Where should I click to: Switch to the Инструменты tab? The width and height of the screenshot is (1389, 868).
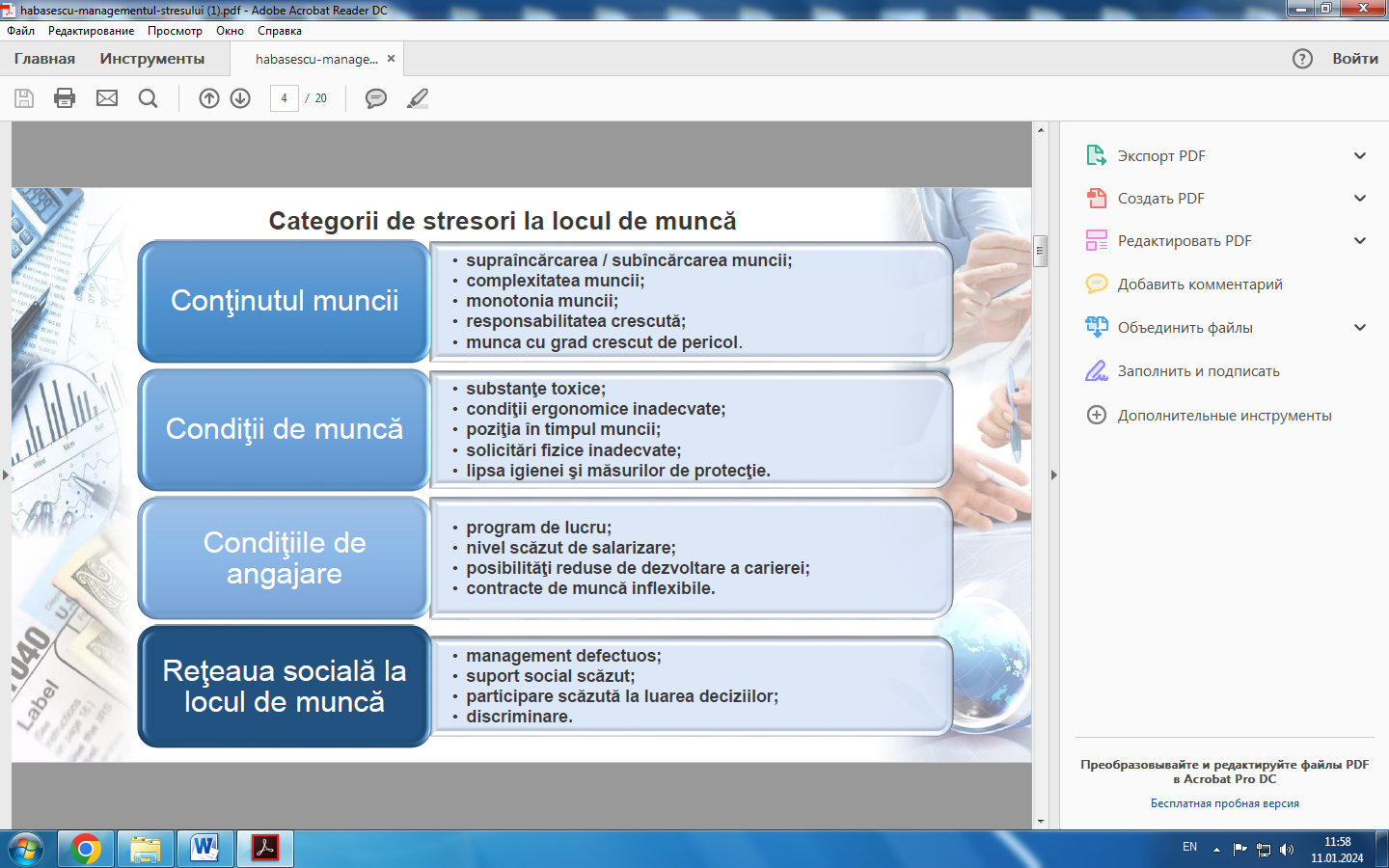click(x=152, y=59)
